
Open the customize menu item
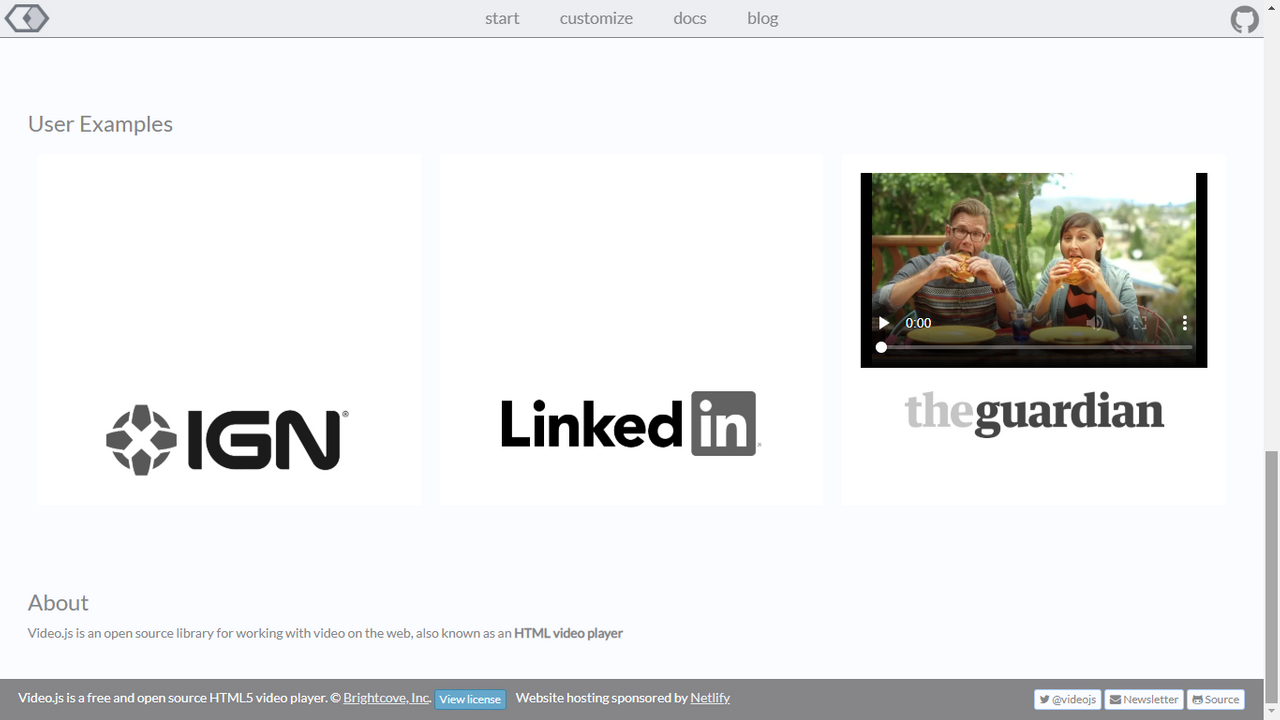pos(596,18)
